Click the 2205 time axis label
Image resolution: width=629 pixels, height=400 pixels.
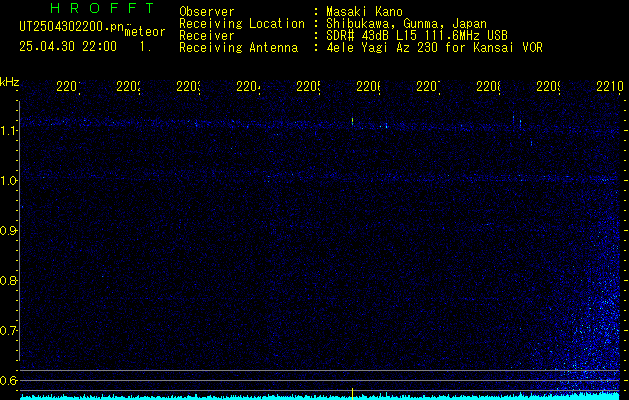pyautogui.click(x=308, y=86)
